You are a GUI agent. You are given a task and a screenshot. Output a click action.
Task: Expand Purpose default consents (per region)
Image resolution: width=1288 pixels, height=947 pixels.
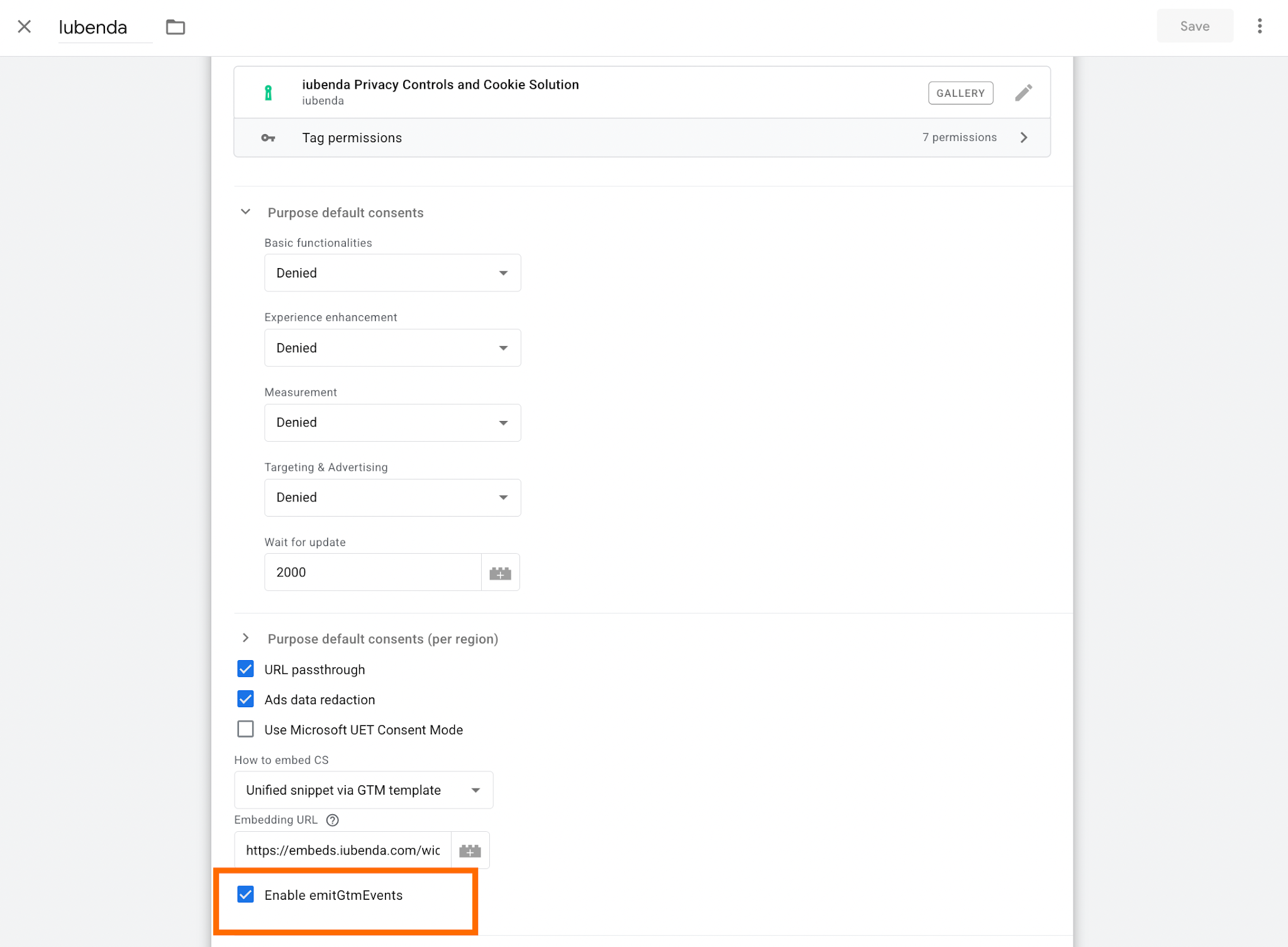pos(246,638)
